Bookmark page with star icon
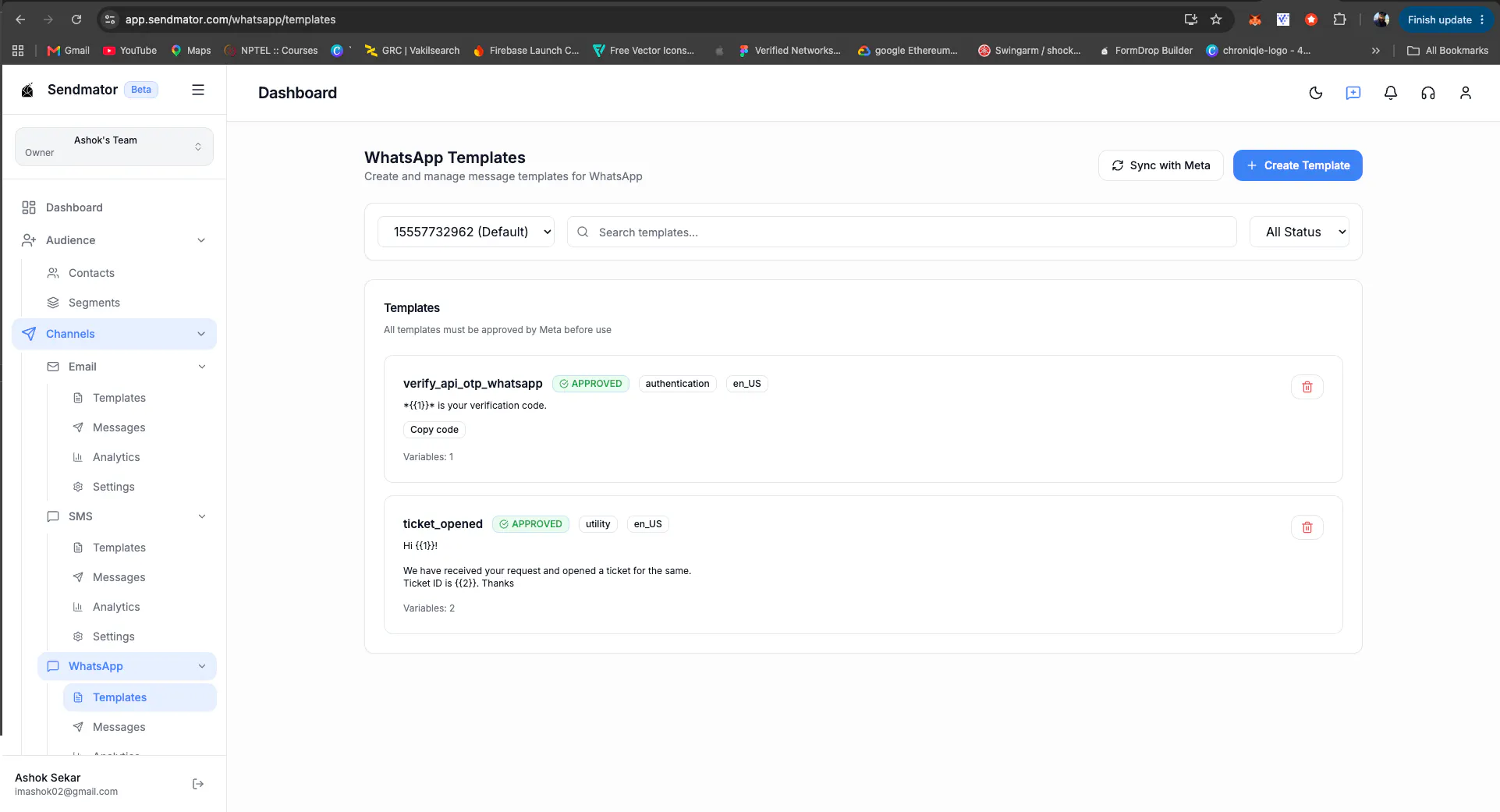This screenshot has width=1500, height=812. 1215,20
